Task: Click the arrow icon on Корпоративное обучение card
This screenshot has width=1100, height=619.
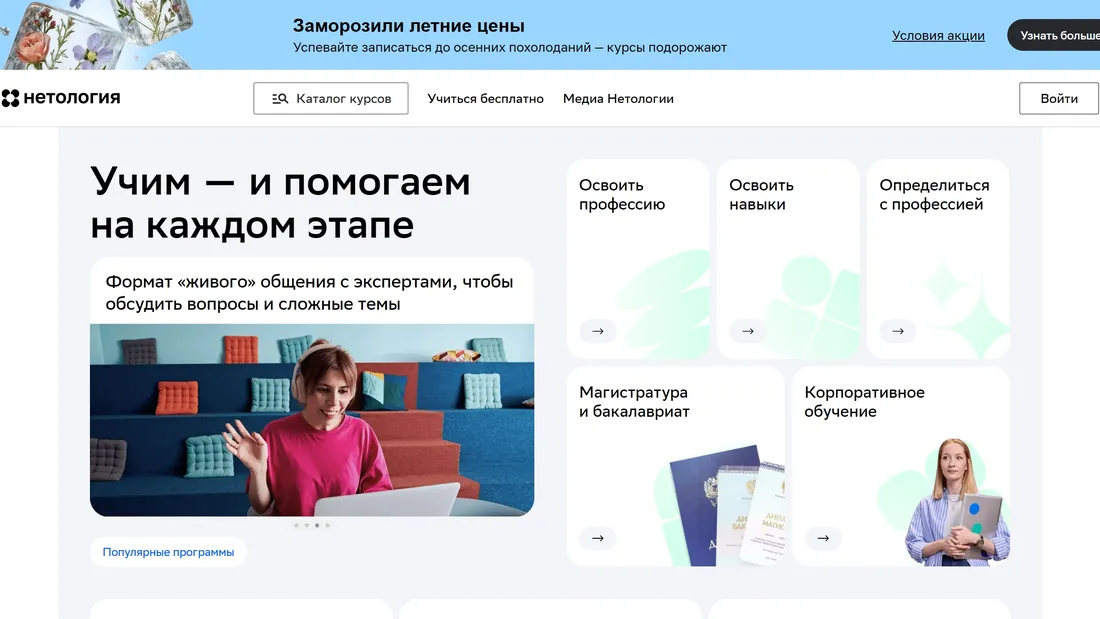Action: click(x=823, y=538)
